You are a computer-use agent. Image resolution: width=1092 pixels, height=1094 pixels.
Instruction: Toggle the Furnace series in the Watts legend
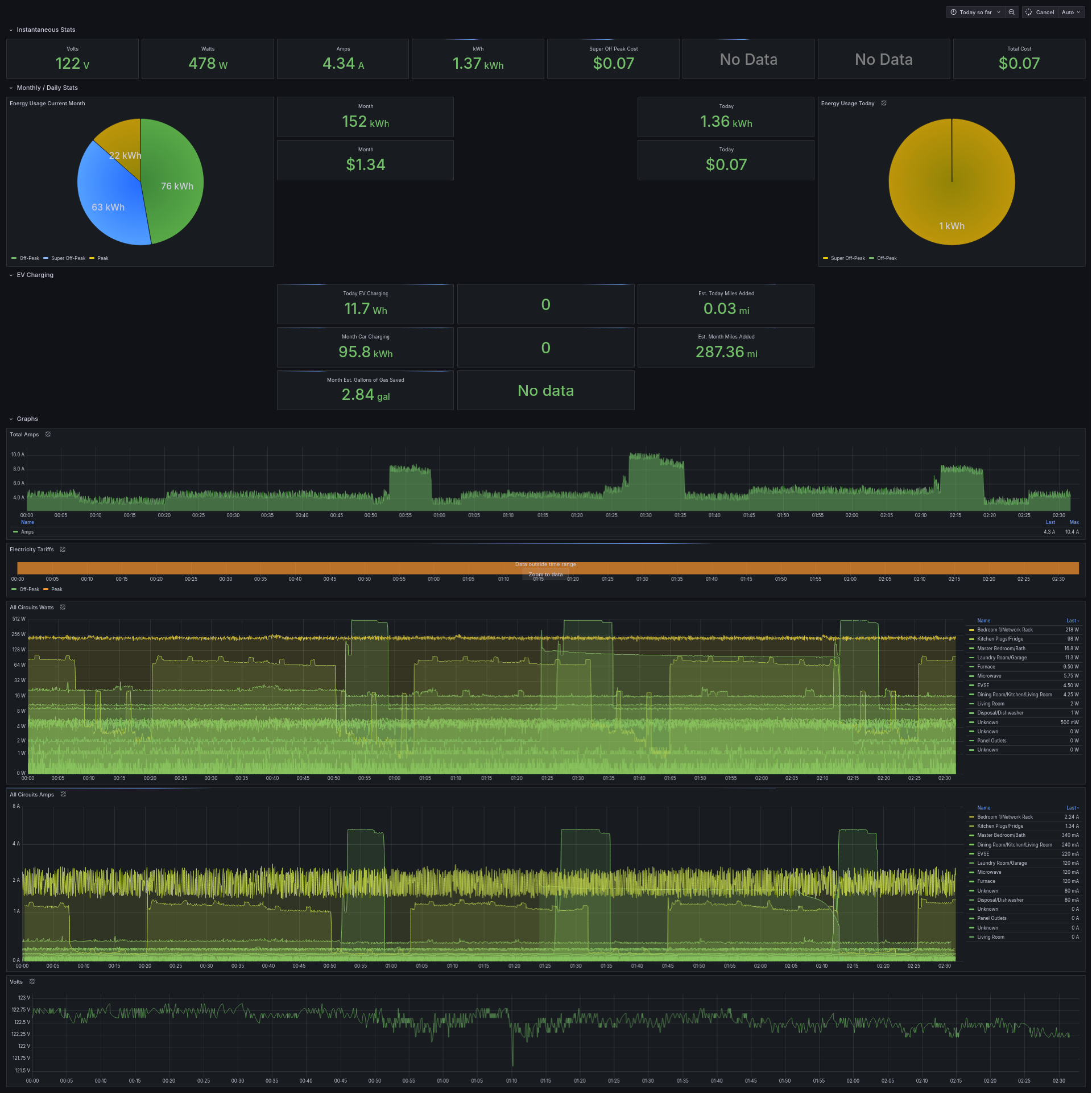986,667
